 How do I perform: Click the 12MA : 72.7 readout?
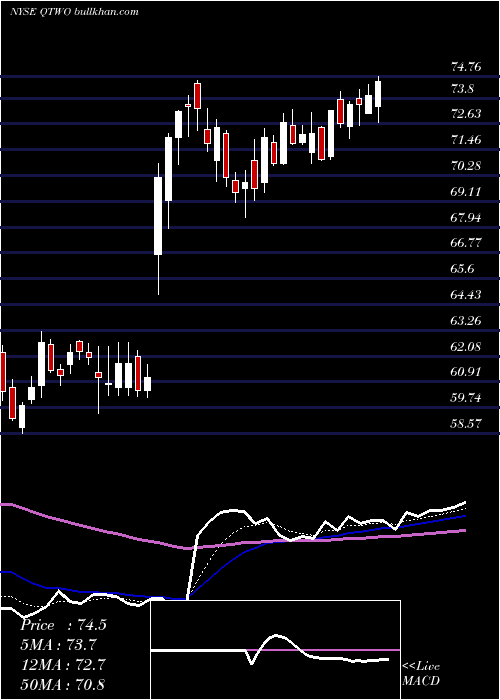pyautogui.click(x=63, y=664)
